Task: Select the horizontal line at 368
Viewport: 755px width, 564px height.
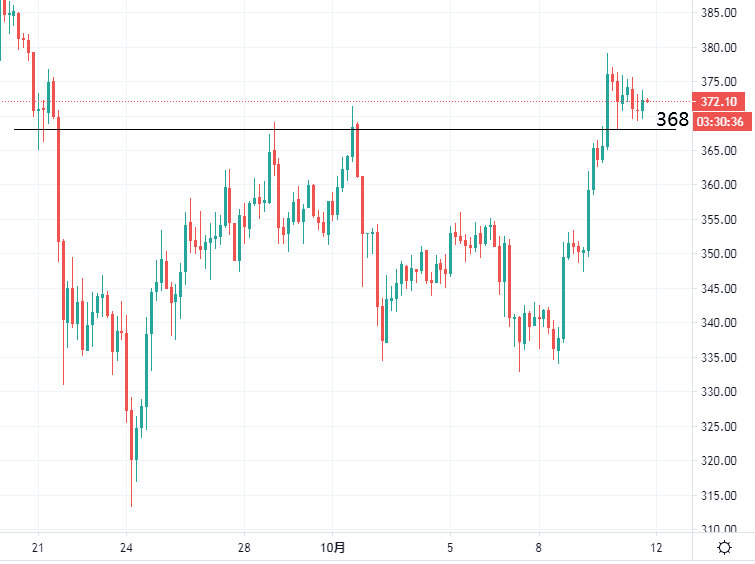Action: pyautogui.click(x=300, y=129)
